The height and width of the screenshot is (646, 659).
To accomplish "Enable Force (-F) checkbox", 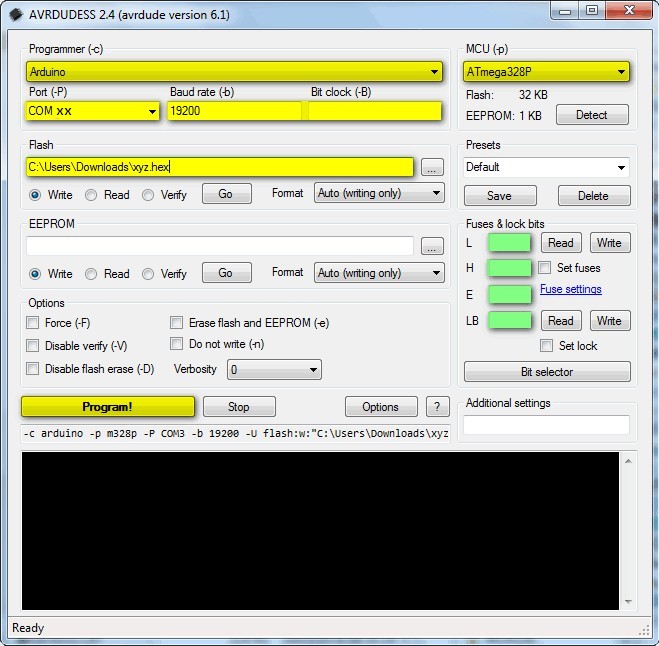I will coord(32,323).
